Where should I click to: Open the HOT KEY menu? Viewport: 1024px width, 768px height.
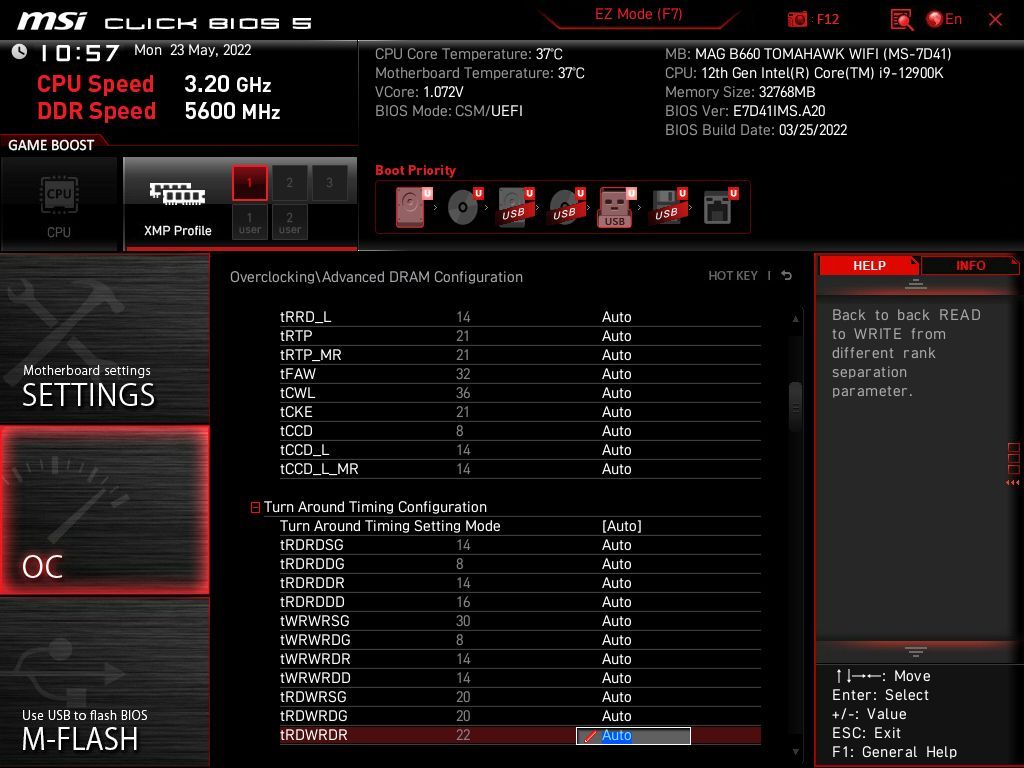(x=733, y=276)
